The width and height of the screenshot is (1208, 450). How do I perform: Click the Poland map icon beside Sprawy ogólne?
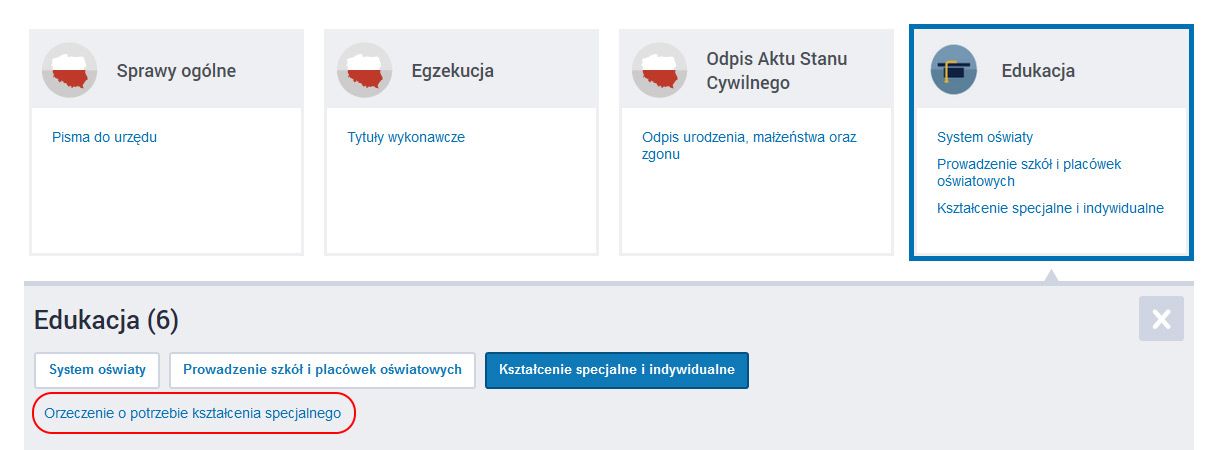(69, 70)
